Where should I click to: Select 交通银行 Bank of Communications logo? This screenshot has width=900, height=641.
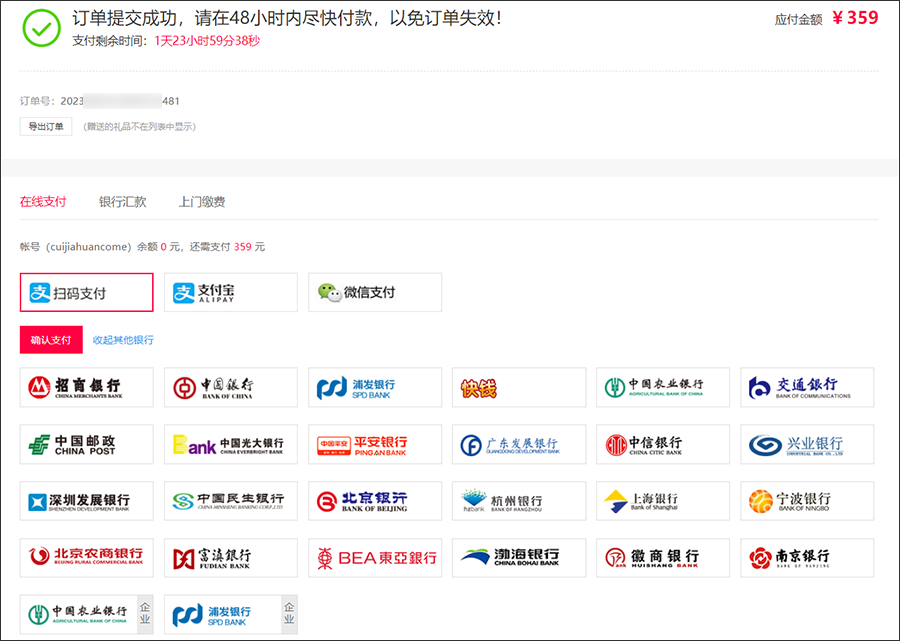[807, 387]
